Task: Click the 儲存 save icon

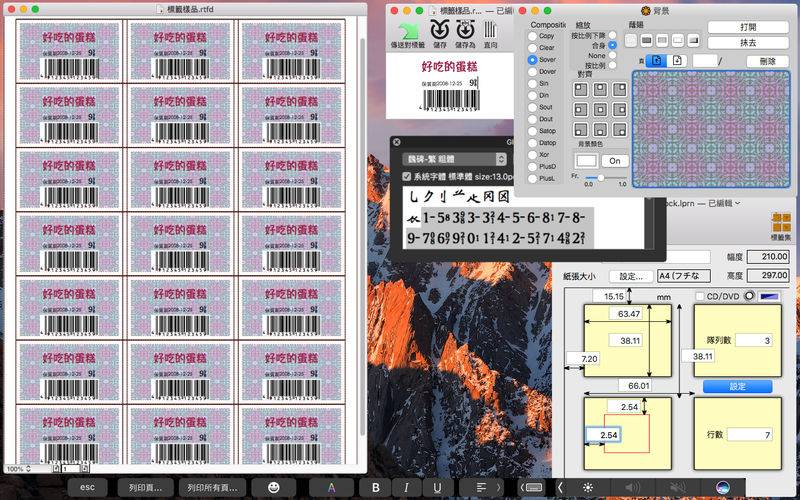Action: click(x=440, y=31)
